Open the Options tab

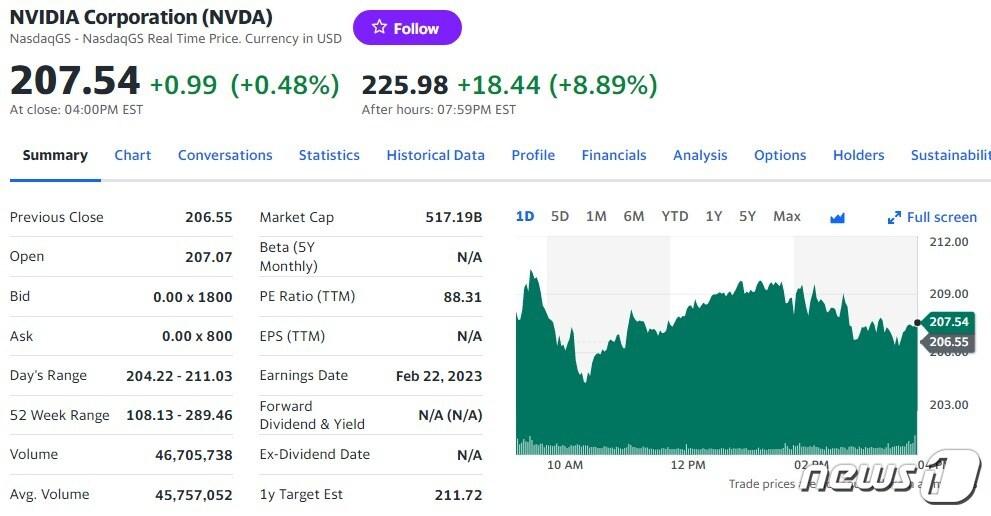click(x=780, y=155)
